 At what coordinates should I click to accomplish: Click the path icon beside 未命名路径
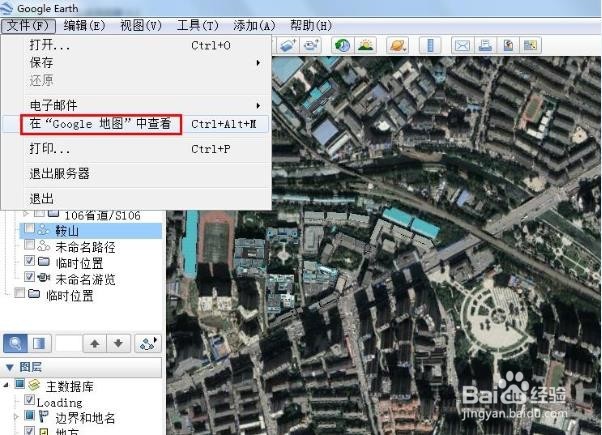pos(44,246)
